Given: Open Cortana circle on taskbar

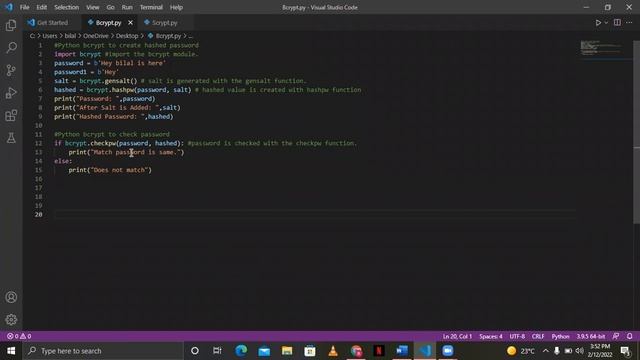Looking at the screenshot, I should pyautogui.click(x=195, y=351).
